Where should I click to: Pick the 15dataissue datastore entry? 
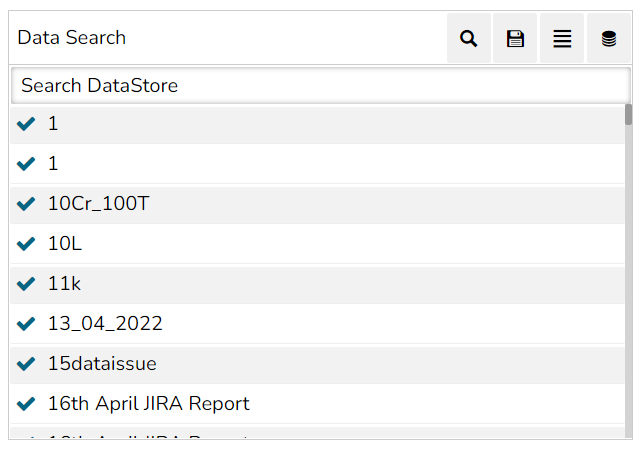(102, 364)
